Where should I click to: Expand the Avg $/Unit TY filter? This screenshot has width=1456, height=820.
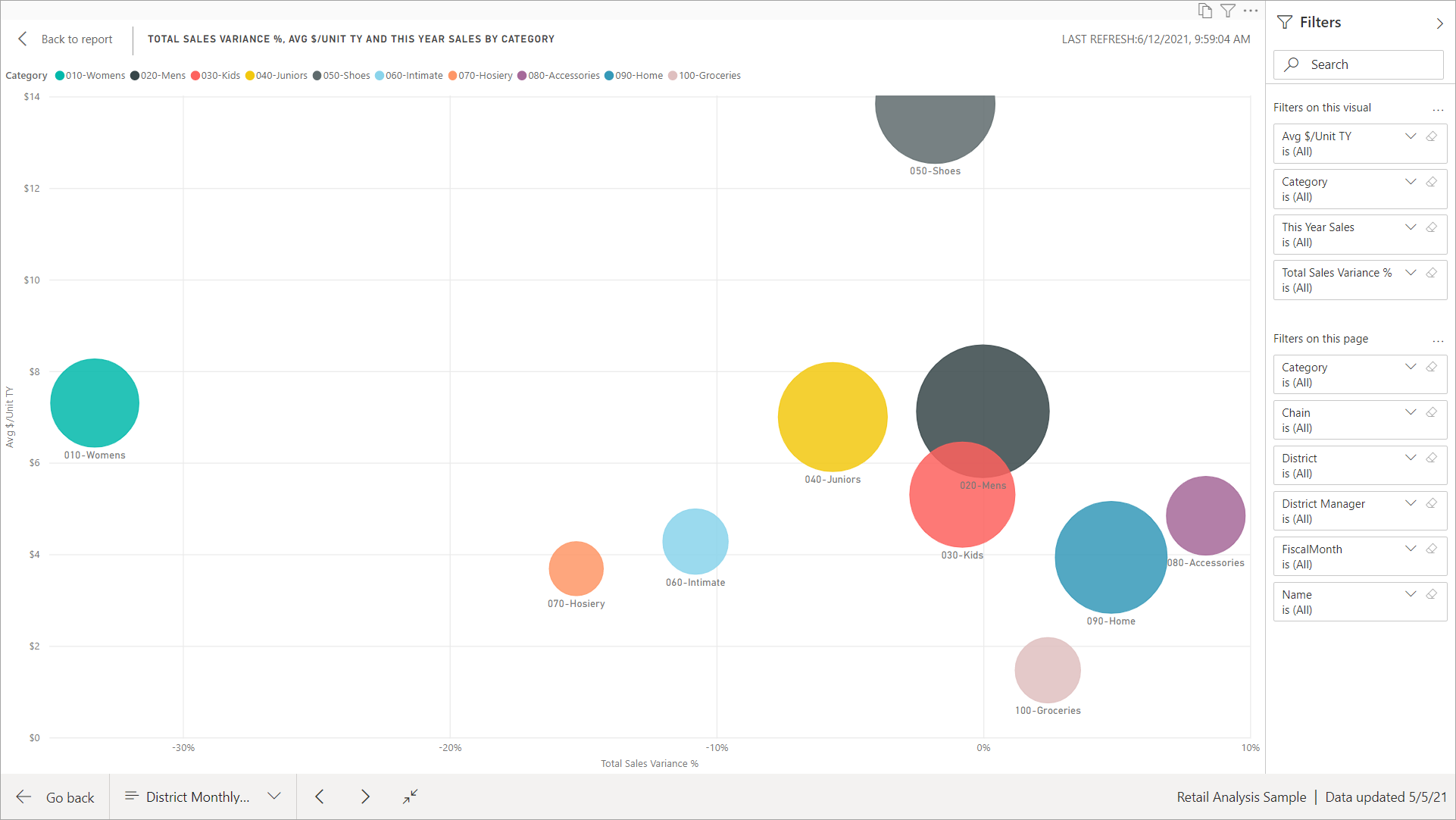coord(1411,135)
